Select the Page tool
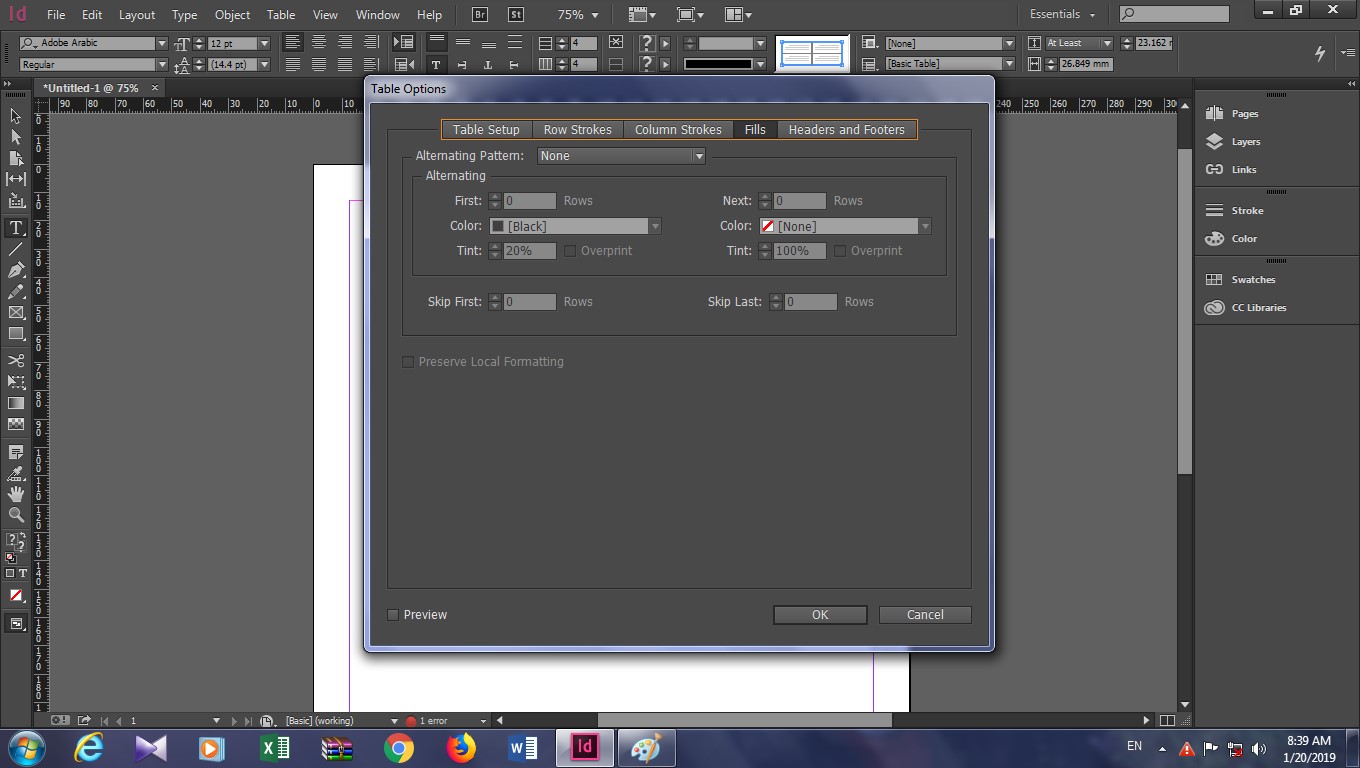 (16, 158)
